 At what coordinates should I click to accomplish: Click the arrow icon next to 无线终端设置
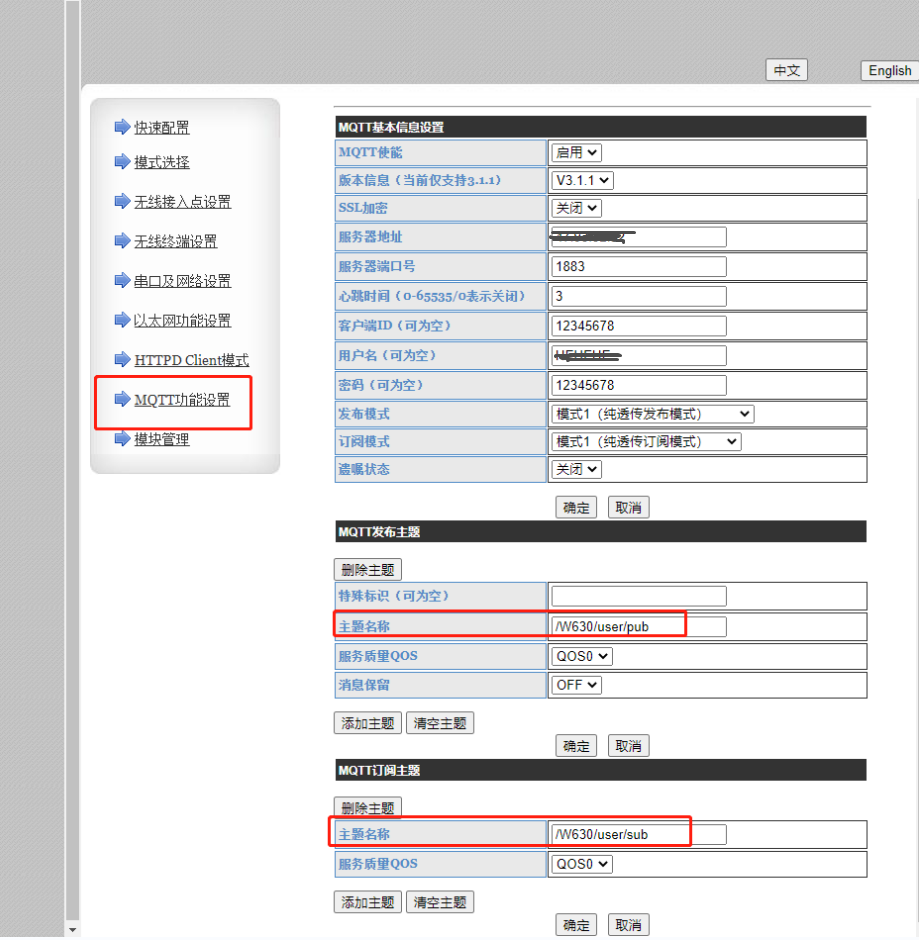tap(122, 241)
